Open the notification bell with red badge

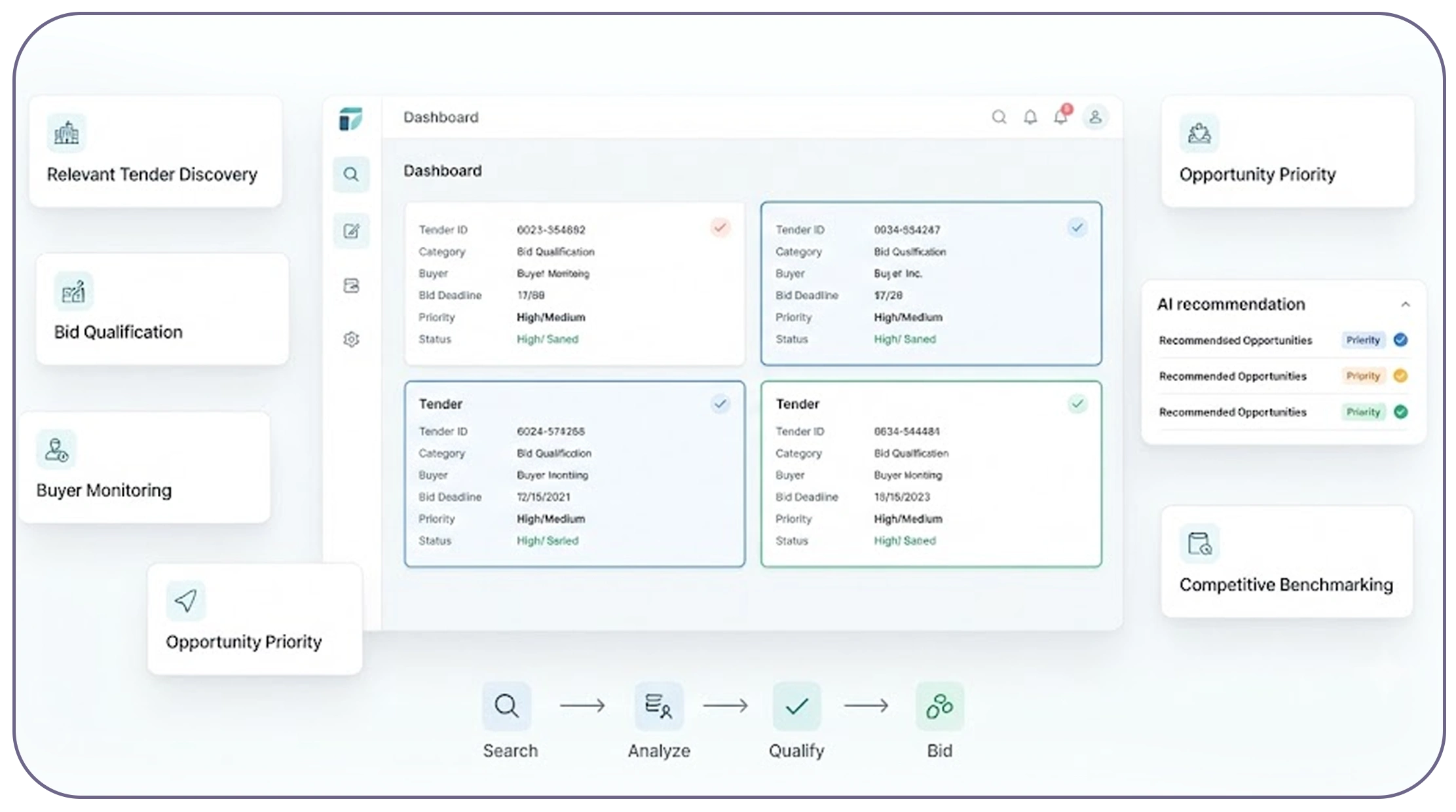1062,115
